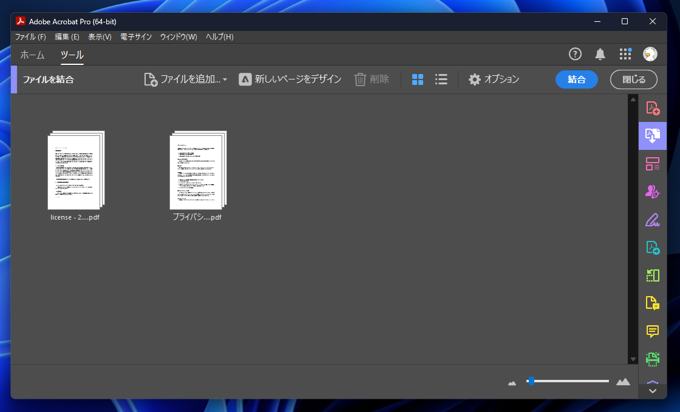Click the license - 2....pdf file name
680x412 pixels.
(75, 217)
